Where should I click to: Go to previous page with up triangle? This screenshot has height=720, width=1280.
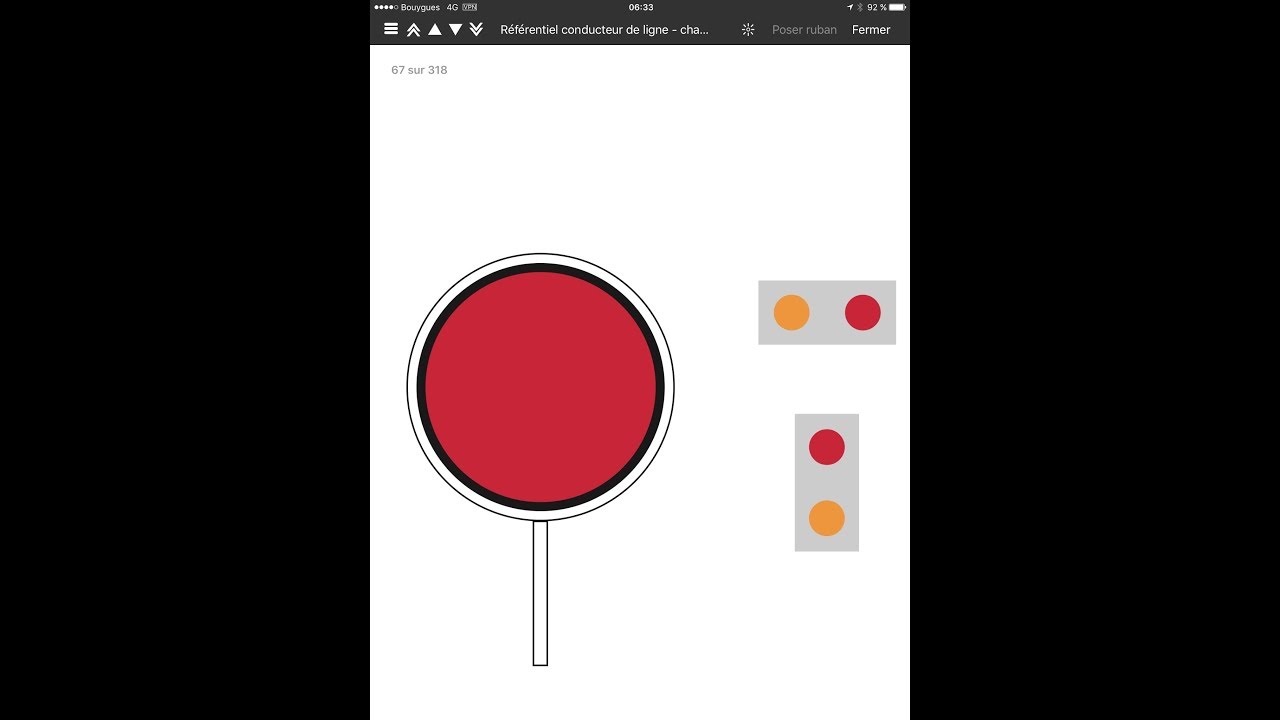pos(434,30)
